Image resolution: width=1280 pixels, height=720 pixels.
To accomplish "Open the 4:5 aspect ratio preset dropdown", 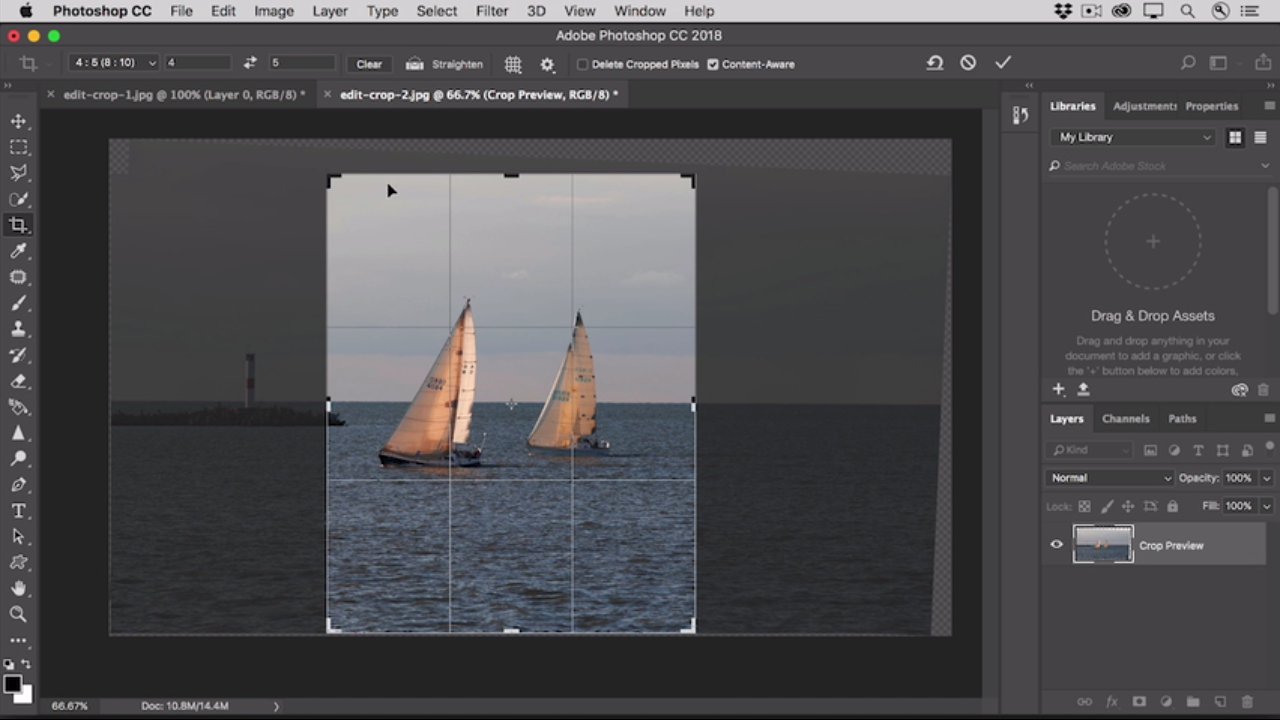I will click(113, 63).
